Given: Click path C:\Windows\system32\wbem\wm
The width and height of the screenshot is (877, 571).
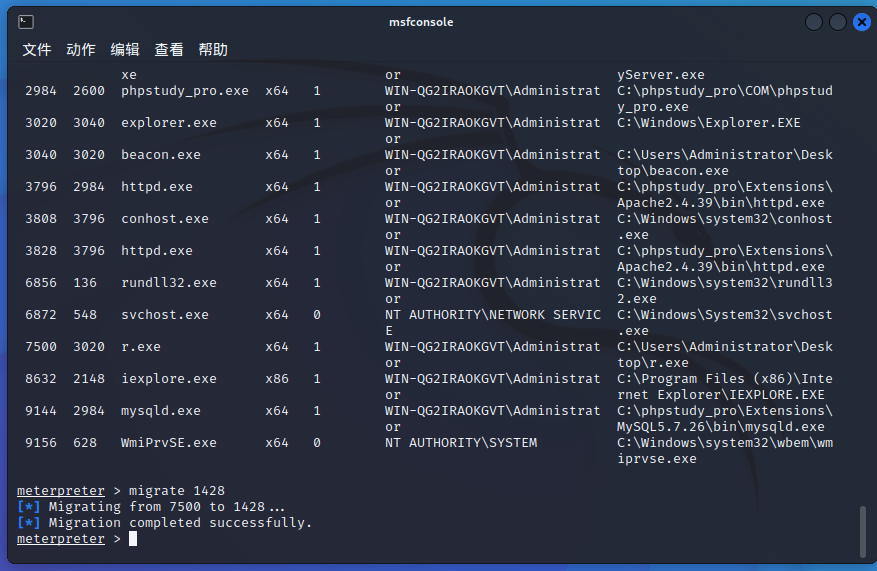Looking at the screenshot, I should pyautogui.click(x=725, y=442).
